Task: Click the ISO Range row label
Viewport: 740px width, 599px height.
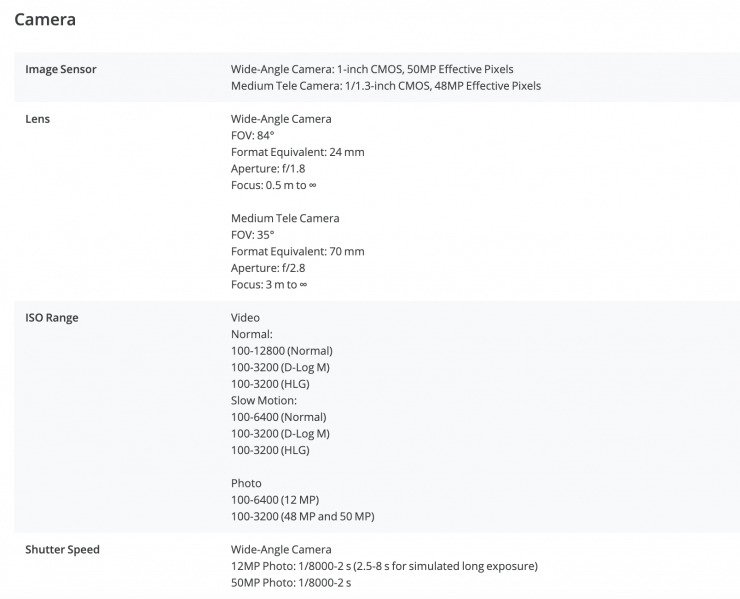Action: [51, 318]
